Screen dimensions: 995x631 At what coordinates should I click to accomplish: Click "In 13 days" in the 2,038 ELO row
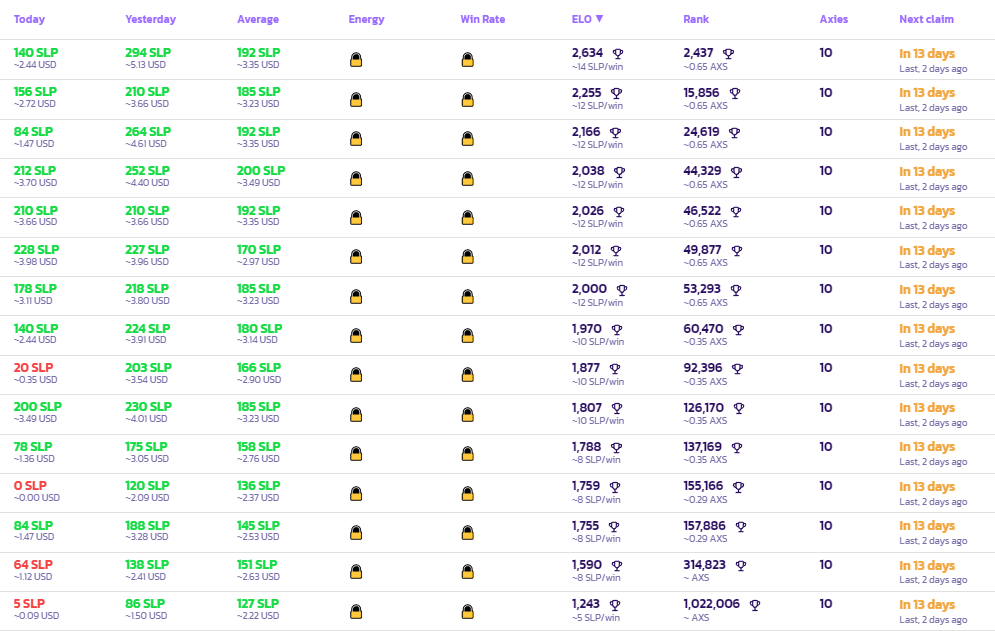click(926, 171)
